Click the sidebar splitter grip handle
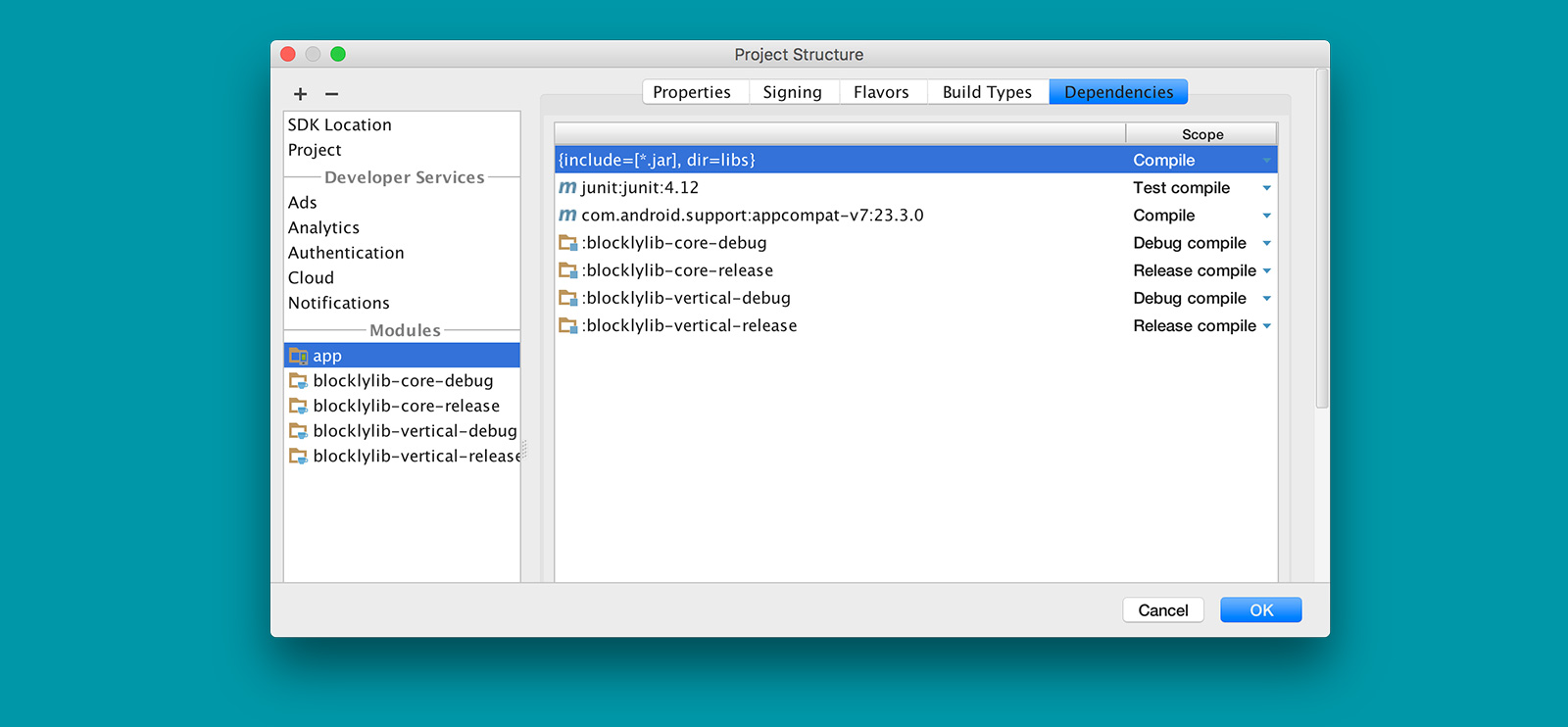Viewport: 1568px width, 727px height. [524, 450]
